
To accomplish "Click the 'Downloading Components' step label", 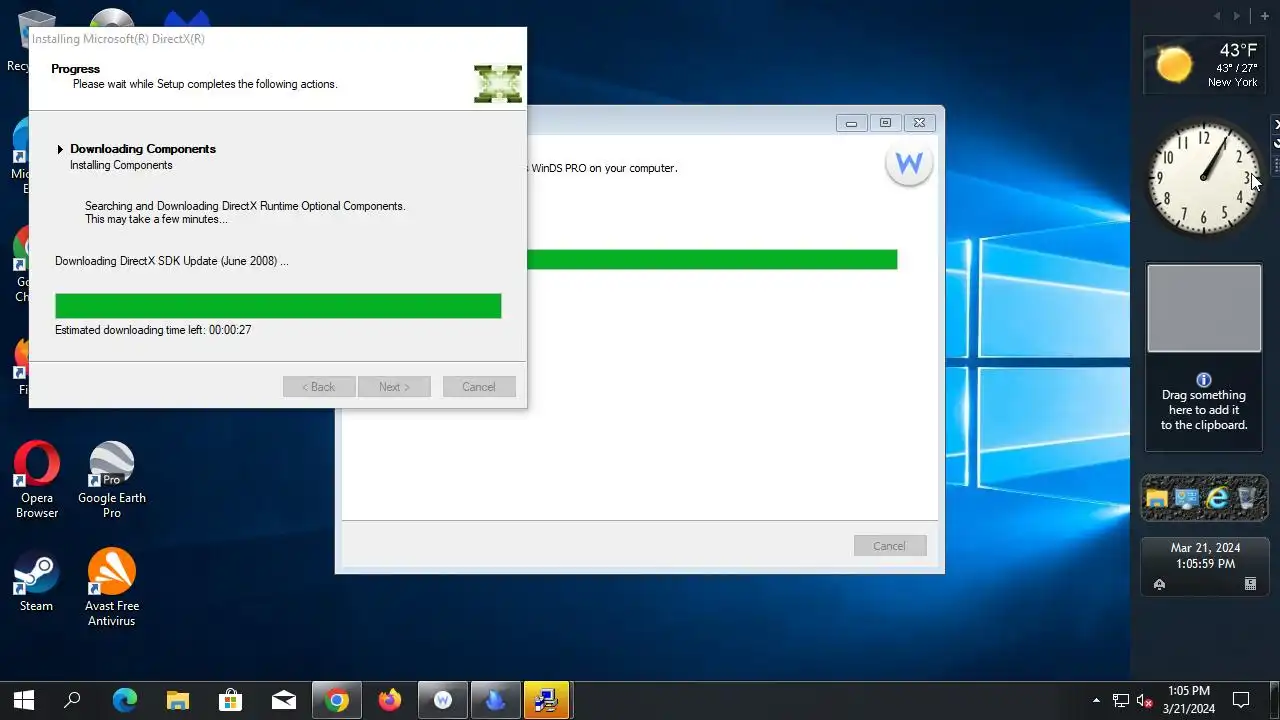I will (x=143, y=149).
